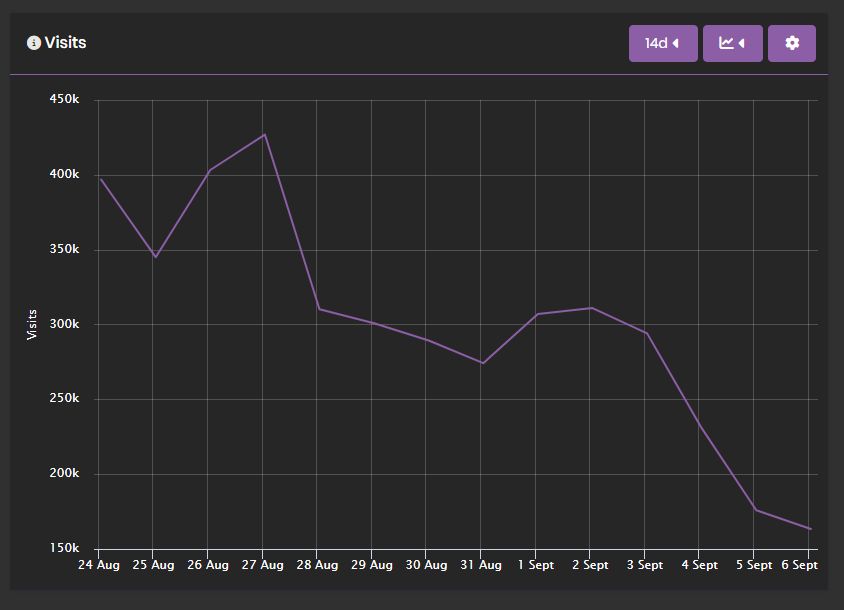
Task: Toggle the 31 Aug dip data point
Action: click(x=481, y=363)
